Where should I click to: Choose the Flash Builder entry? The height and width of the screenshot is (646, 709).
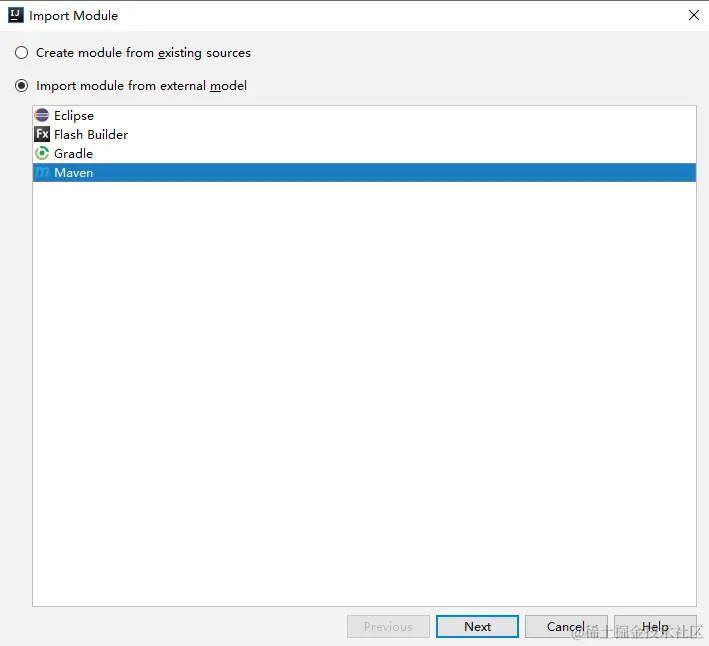364,134
